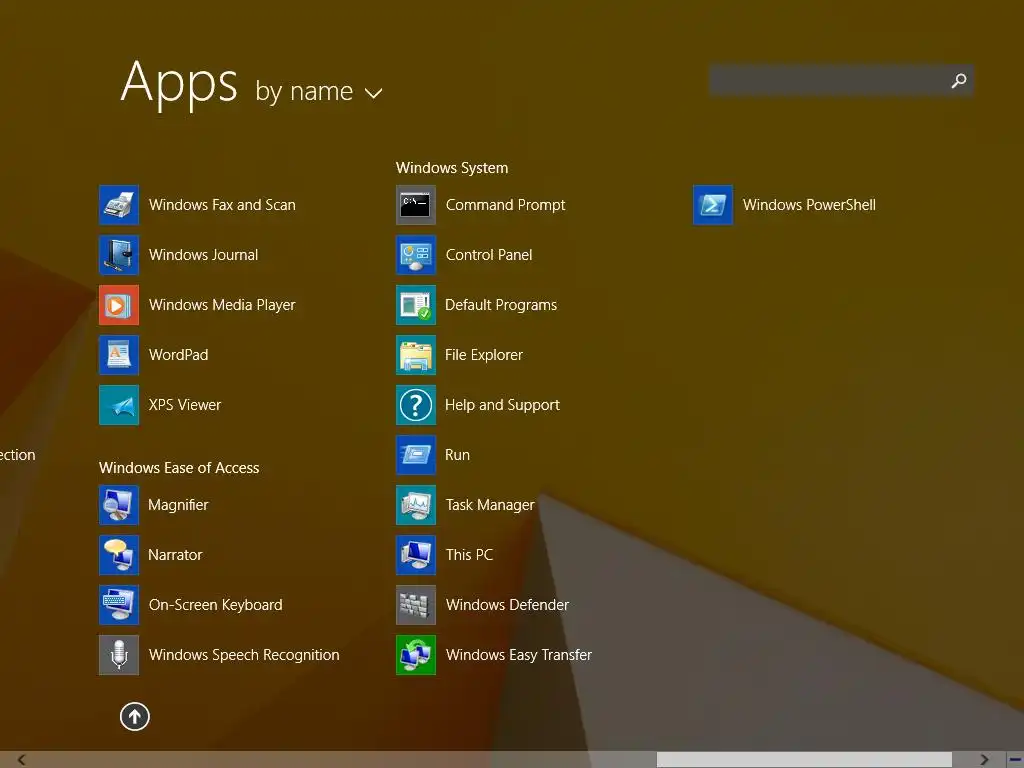Open the Run icon

416,455
